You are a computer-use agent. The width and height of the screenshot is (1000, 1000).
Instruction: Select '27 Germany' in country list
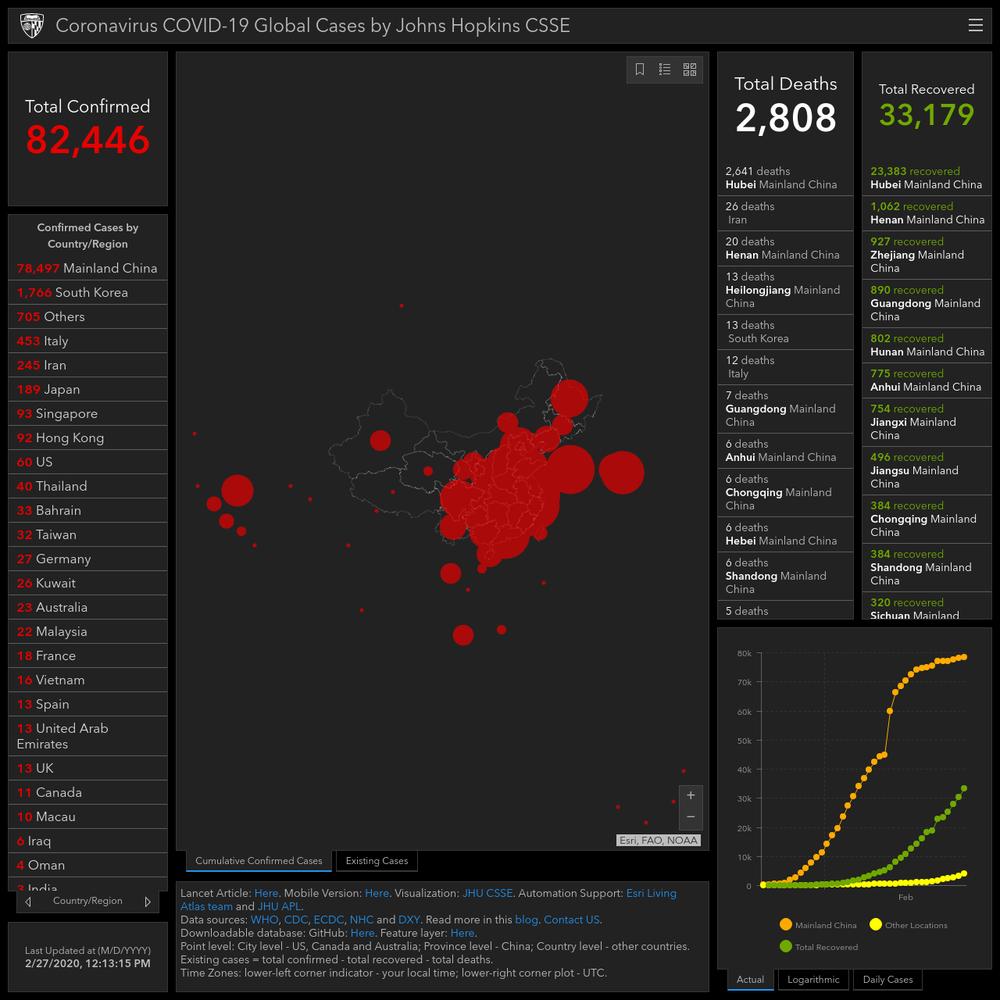coord(87,559)
